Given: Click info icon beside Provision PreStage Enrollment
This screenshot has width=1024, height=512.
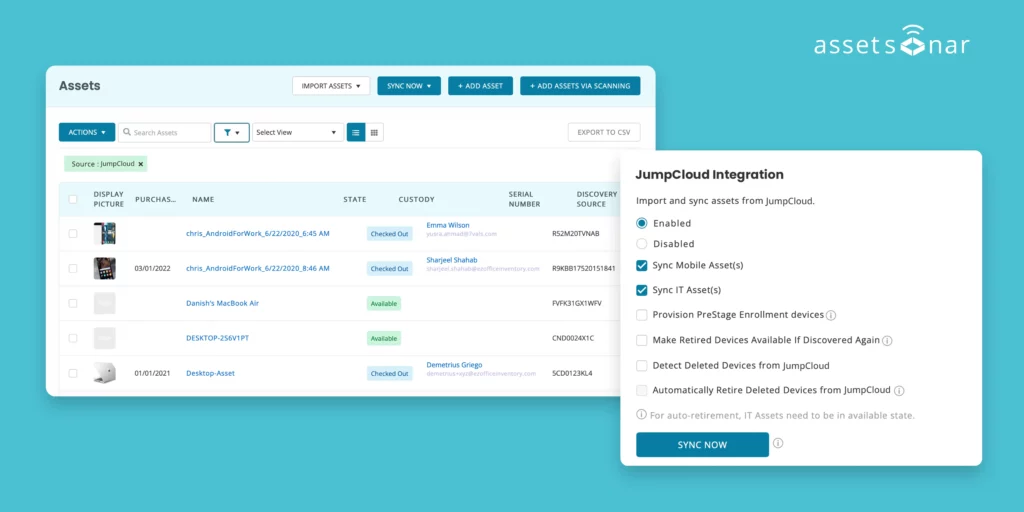Looking at the screenshot, I should [831, 315].
